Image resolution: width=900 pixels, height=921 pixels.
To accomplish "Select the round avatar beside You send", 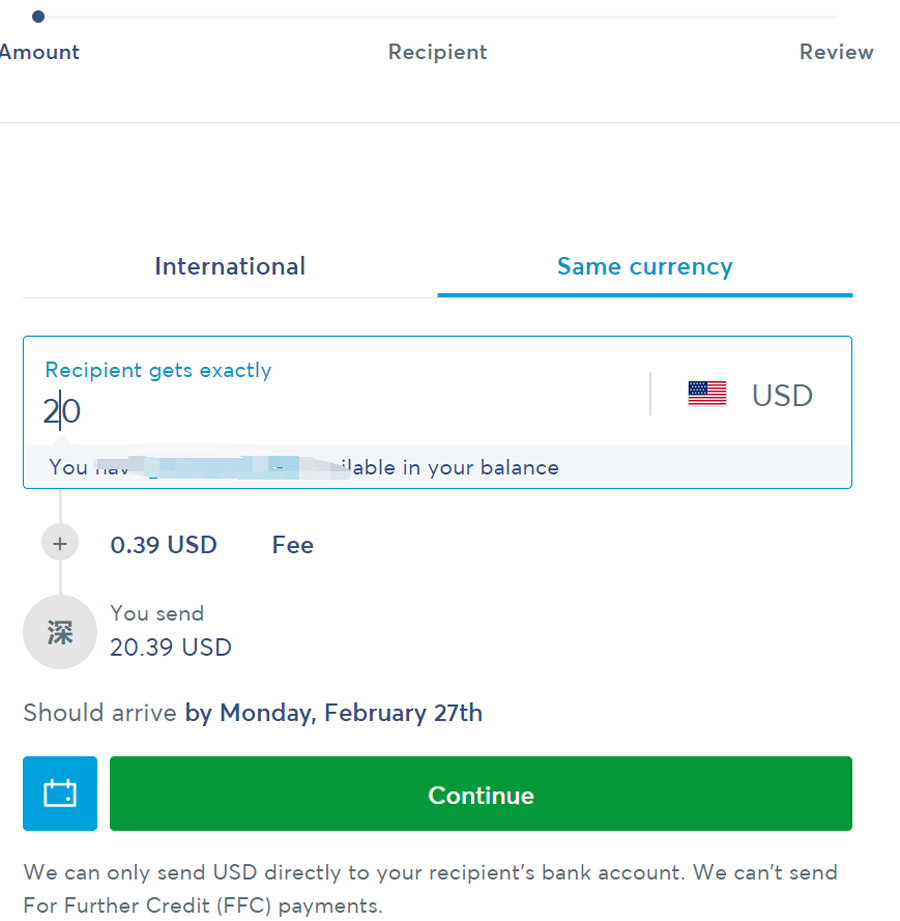I will 60,632.
